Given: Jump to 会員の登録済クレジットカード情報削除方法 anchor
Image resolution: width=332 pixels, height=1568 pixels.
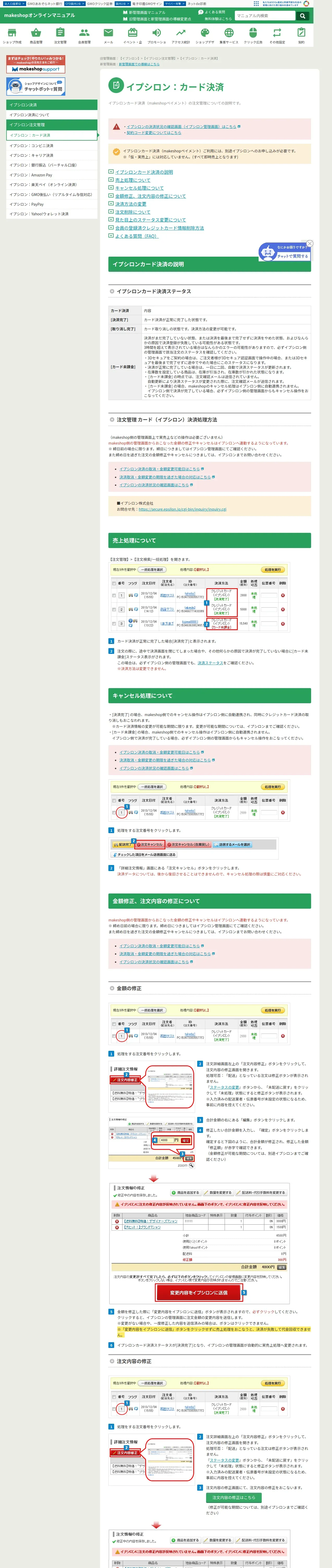Looking at the screenshot, I should [159, 228].
